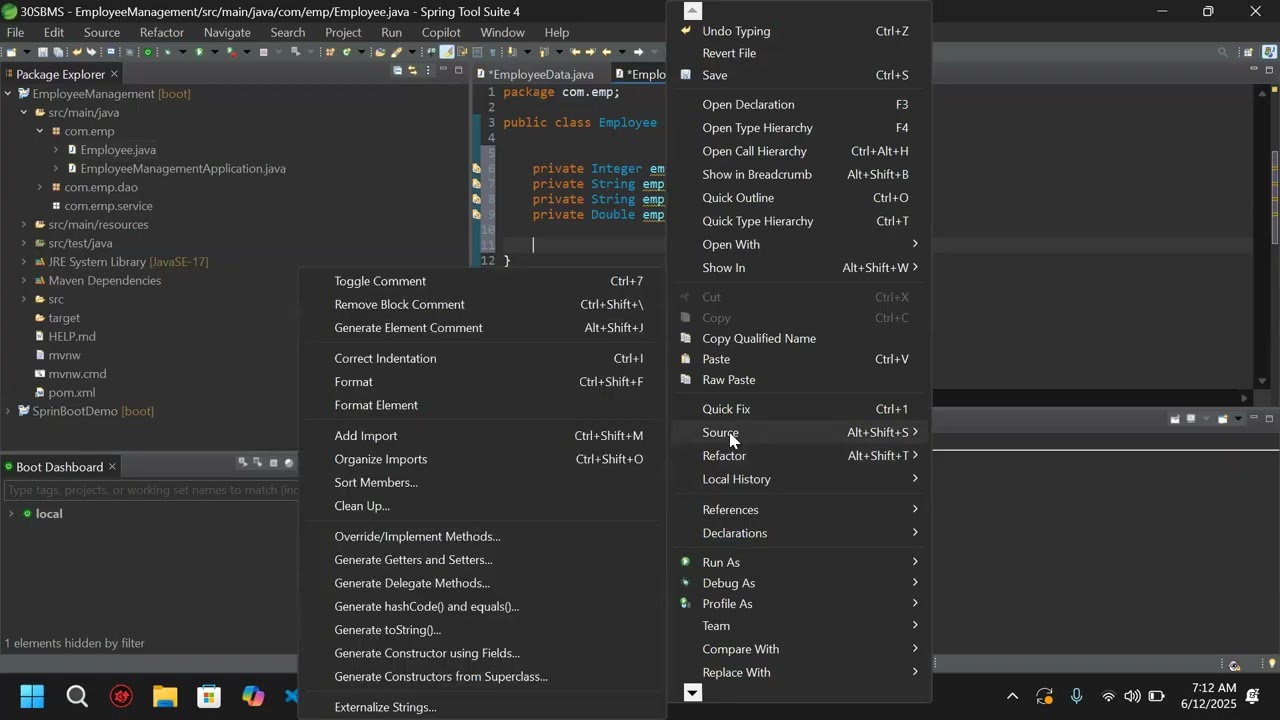
Task: Collapse the src/main/java folder
Action: [x=24, y=113]
